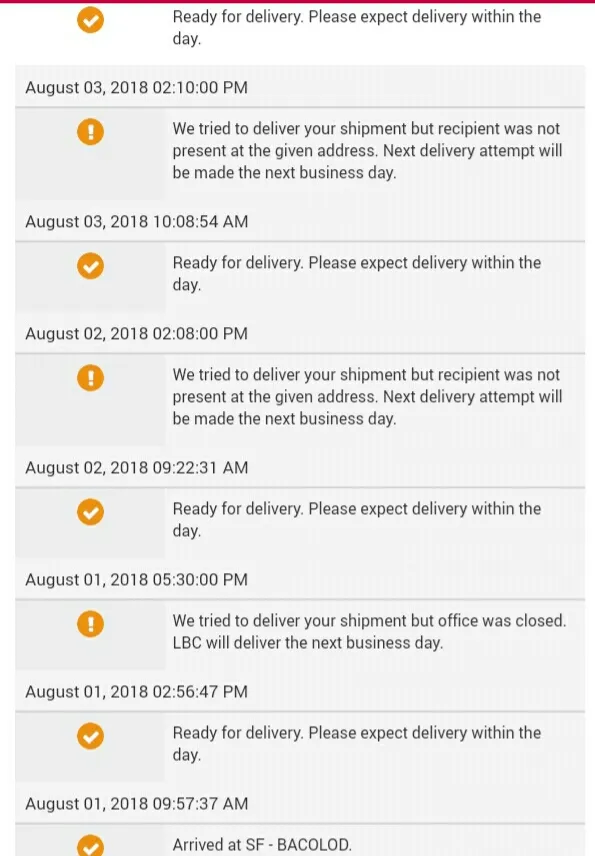This screenshot has height=856, width=595.
Task: Click the warning icon beside office was closed message
Action: 91,624
